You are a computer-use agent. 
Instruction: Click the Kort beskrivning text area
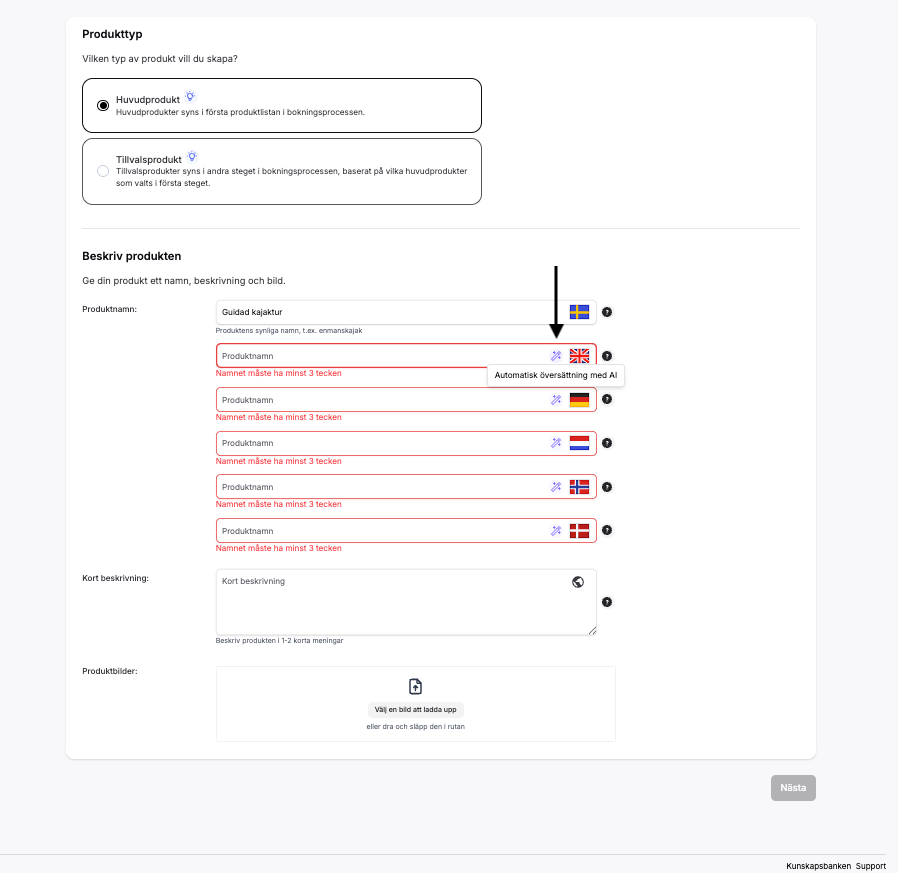(x=390, y=603)
